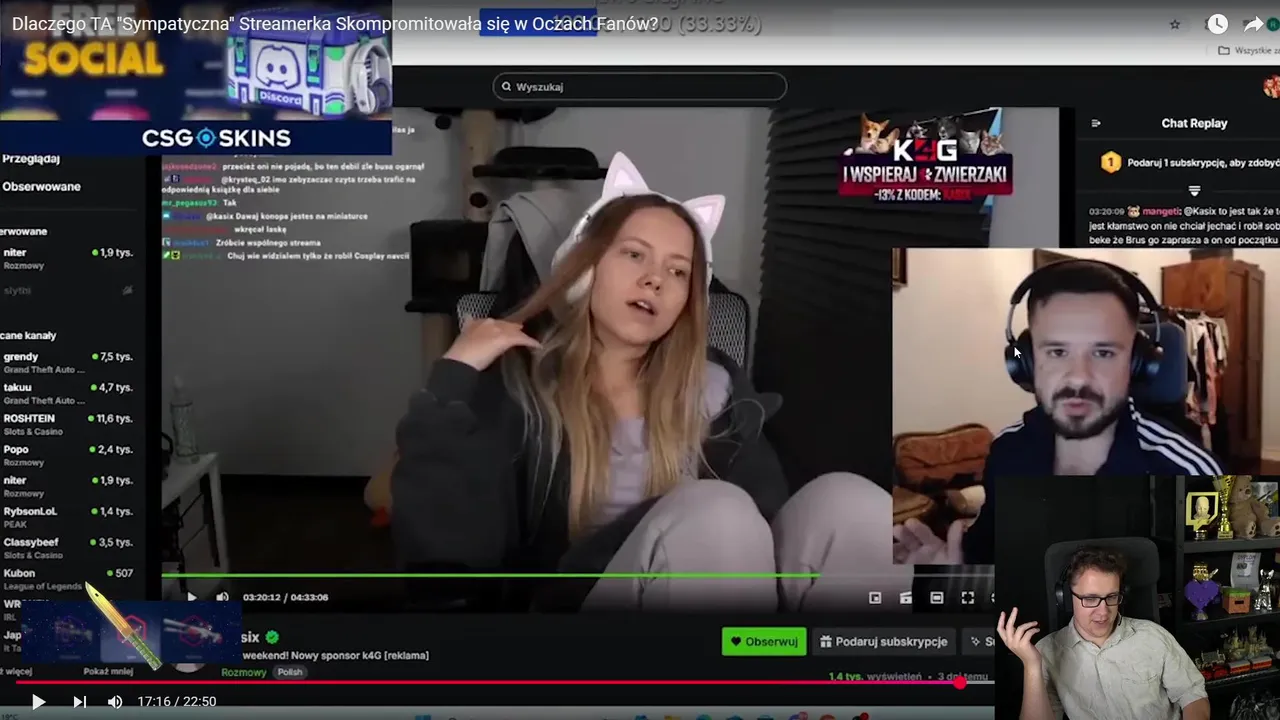Image resolution: width=1280 pixels, height=720 pixels.
Task: Click mangeti's chat username
Action: coord(1161,212)
